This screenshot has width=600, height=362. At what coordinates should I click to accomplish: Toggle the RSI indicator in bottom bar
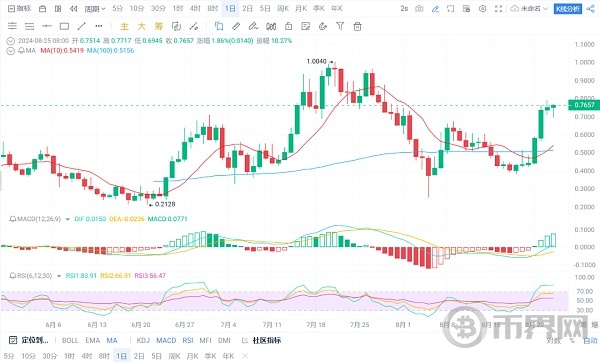pos(188,340)
